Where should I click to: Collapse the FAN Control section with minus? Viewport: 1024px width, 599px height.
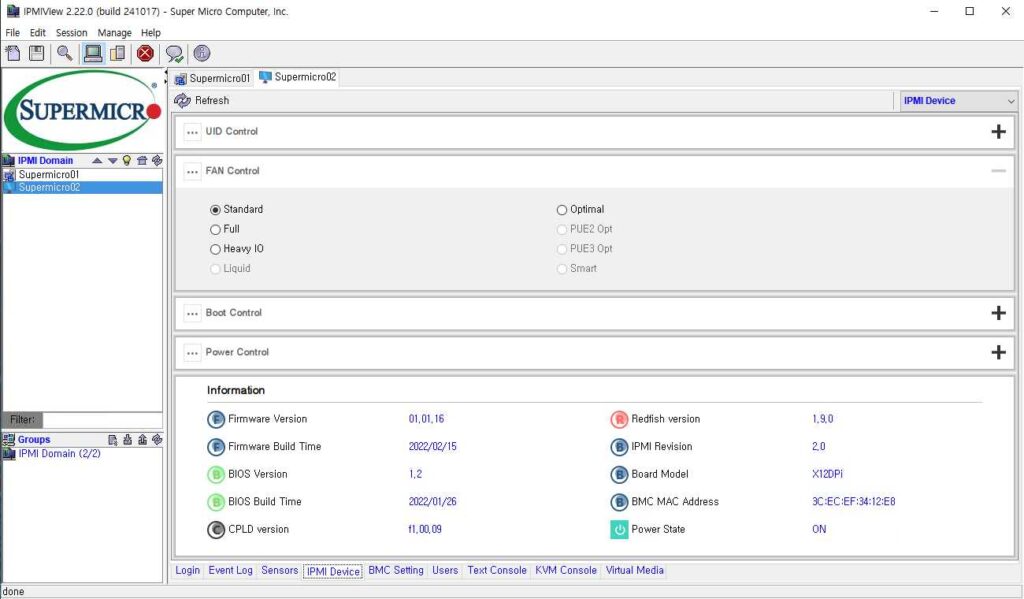999,171
